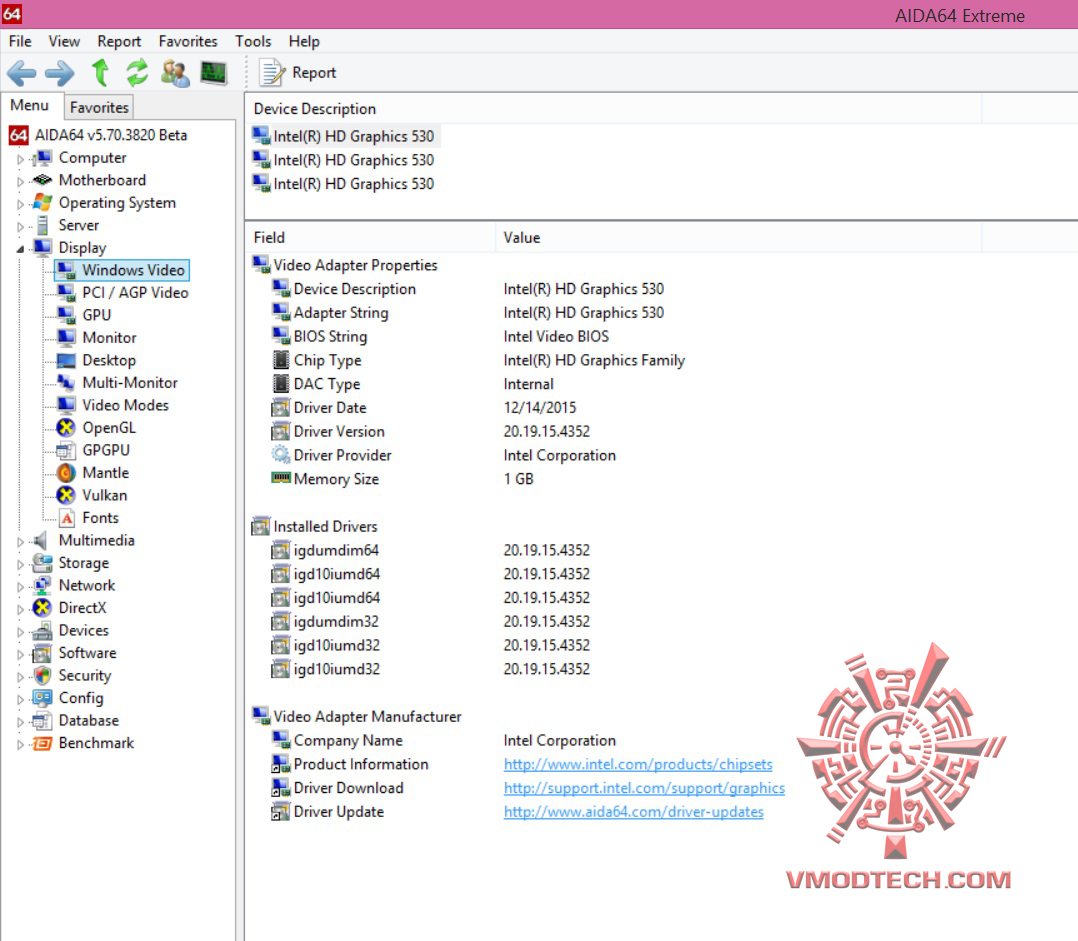Select second Intel(R) HD Graphics 530 device
The width and height of the screenshot is (1078, 941).
tap(343, 160)
